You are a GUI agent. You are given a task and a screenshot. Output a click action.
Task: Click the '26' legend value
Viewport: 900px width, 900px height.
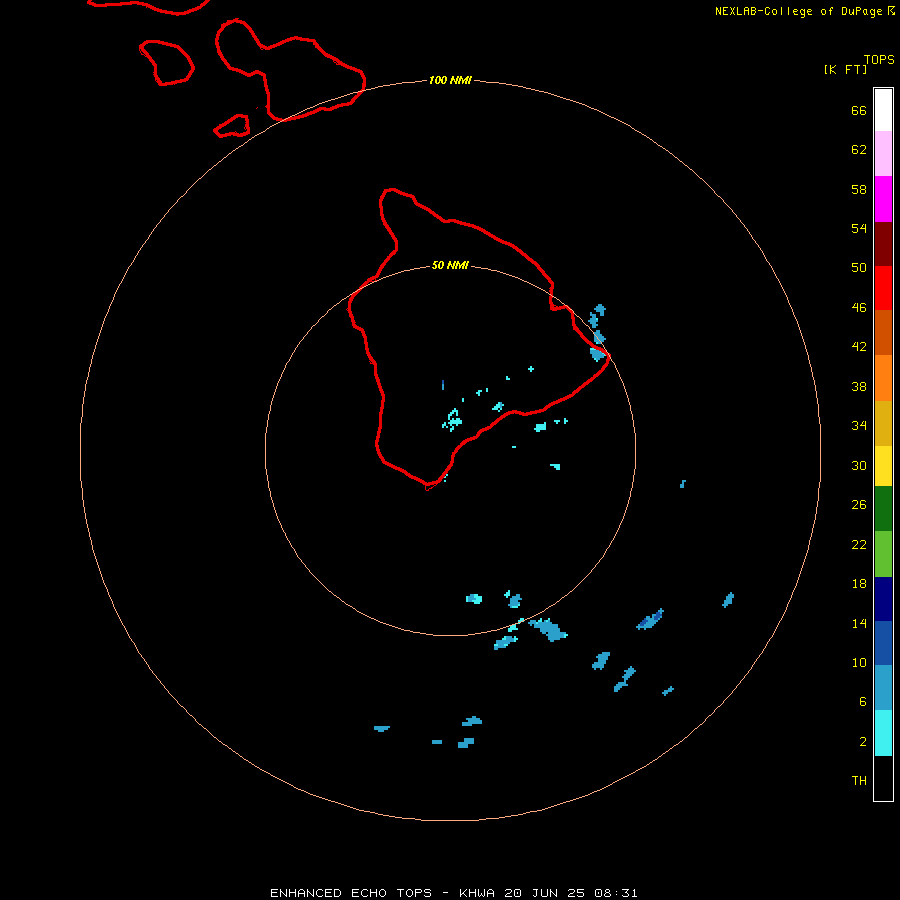[x=859, y=505]
